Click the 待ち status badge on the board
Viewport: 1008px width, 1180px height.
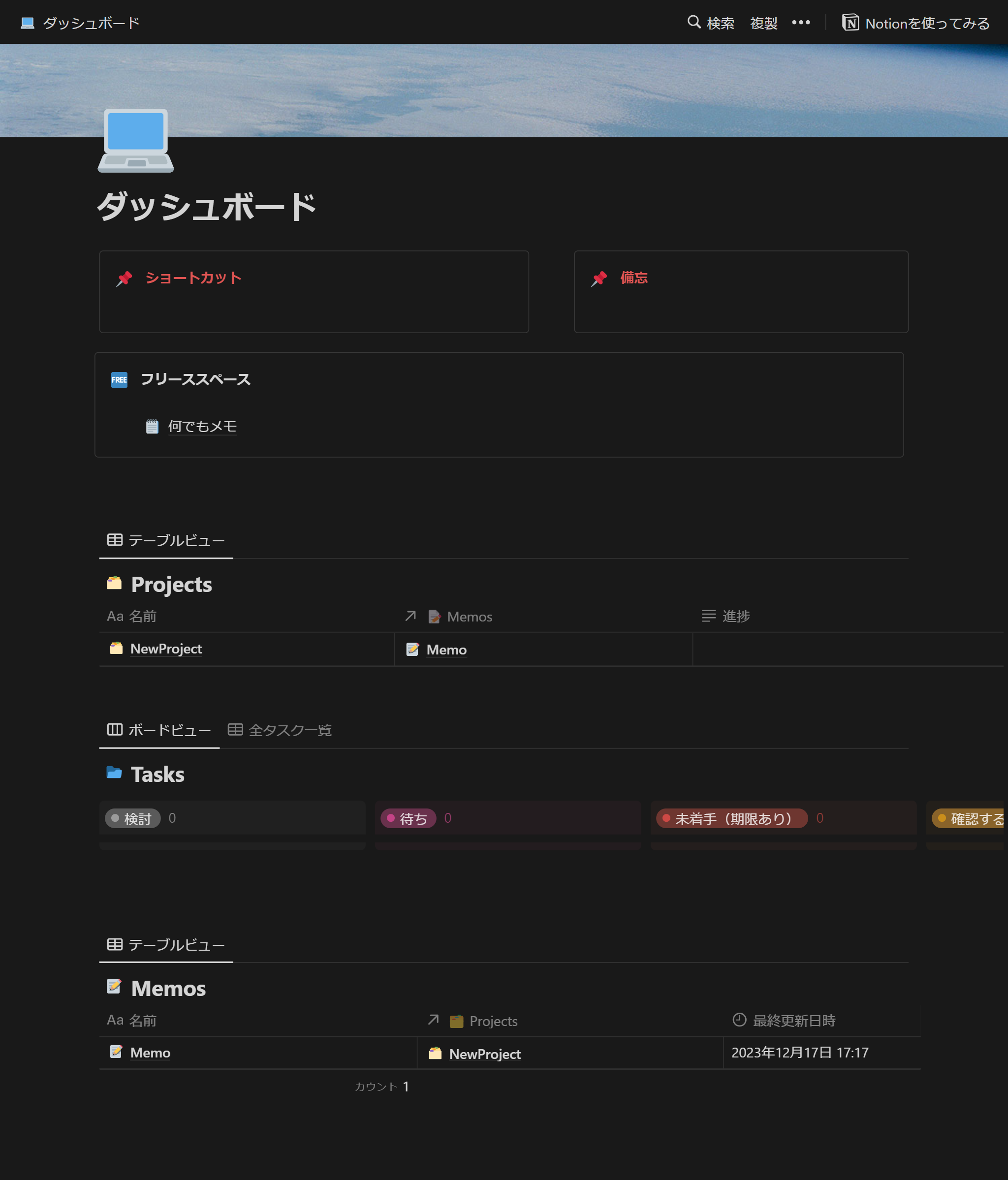pos(408,818)
